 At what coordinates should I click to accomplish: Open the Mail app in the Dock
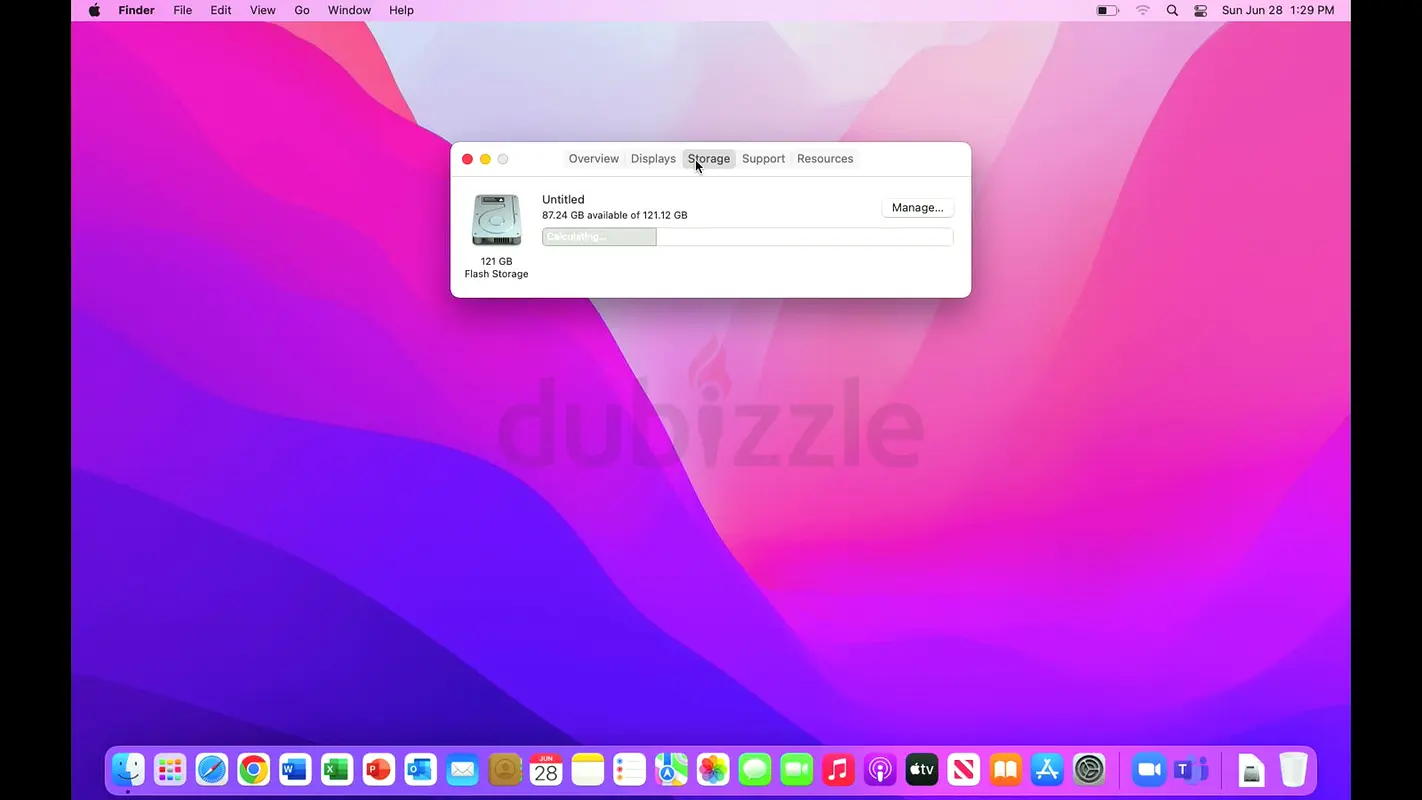tap(462, 769)
